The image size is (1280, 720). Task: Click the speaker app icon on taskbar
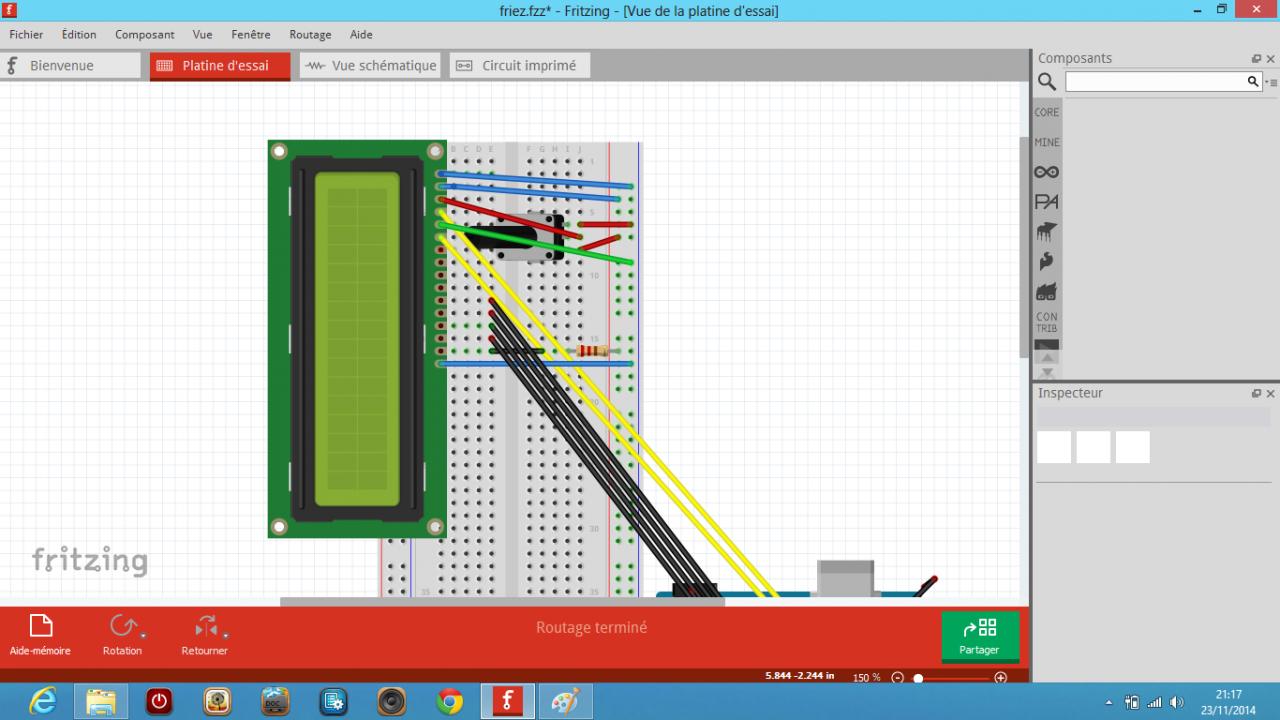[x=391, y=702]
